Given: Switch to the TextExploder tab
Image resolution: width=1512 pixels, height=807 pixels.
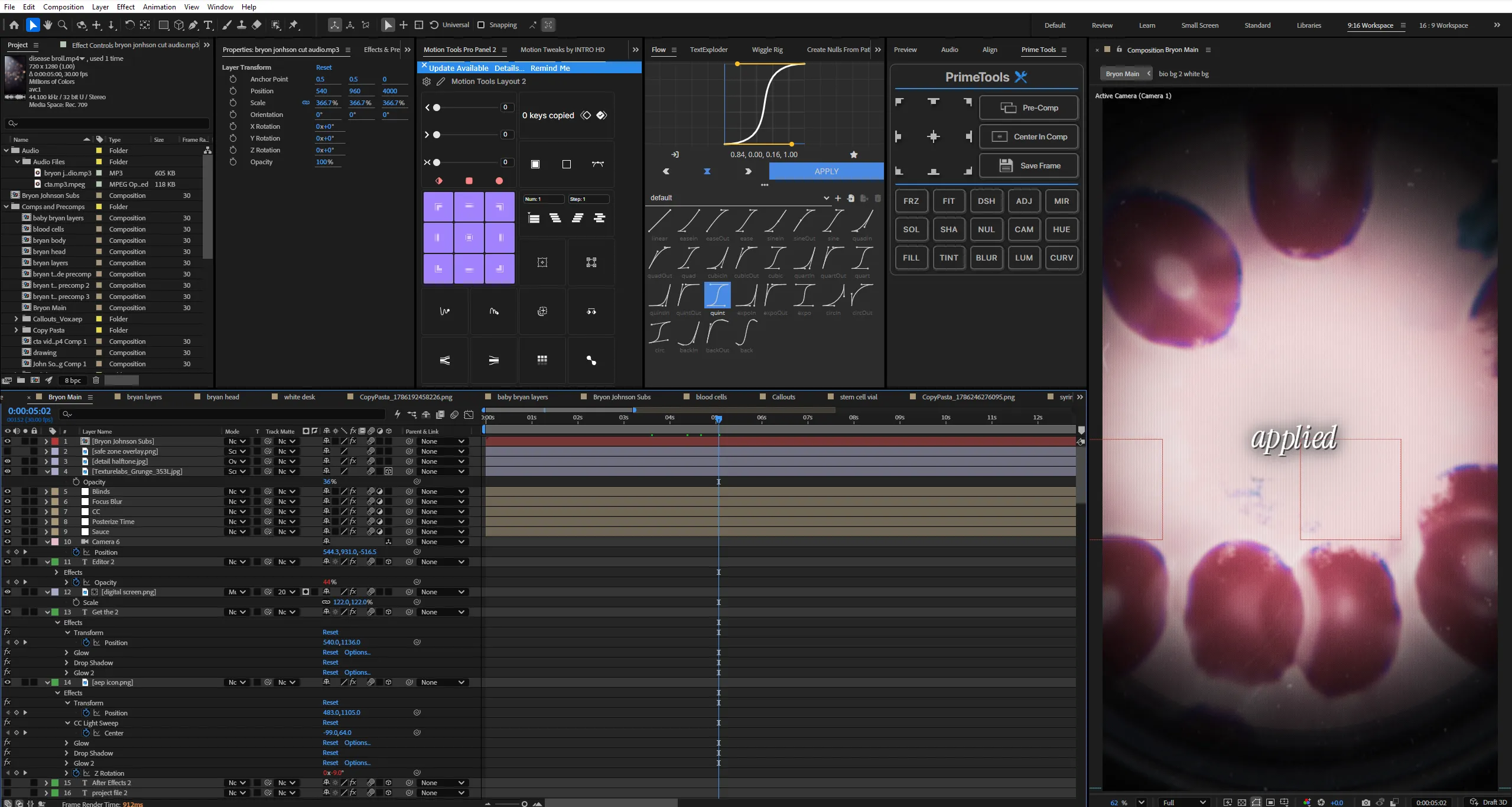Looking at the screenshot, I should tap(708, 50).
